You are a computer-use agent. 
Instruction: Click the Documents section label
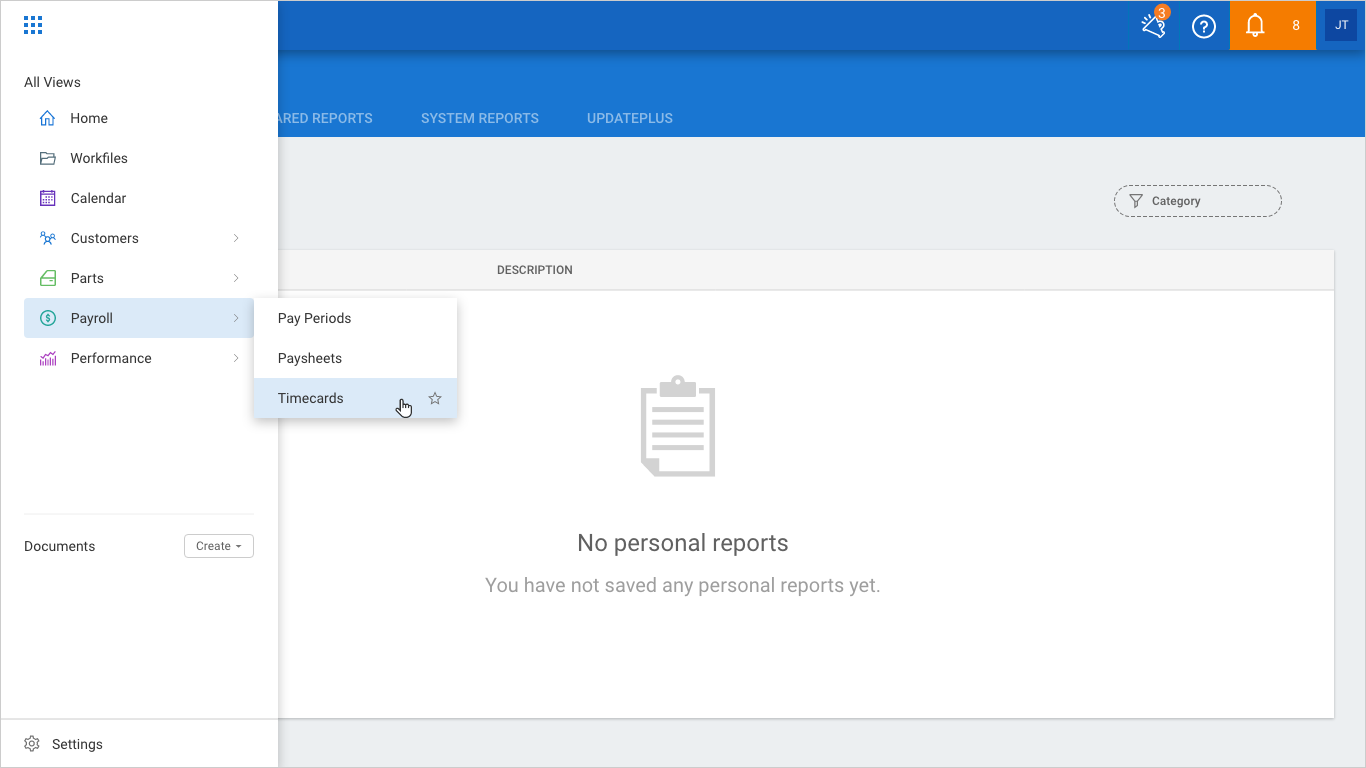pos(60,546)
